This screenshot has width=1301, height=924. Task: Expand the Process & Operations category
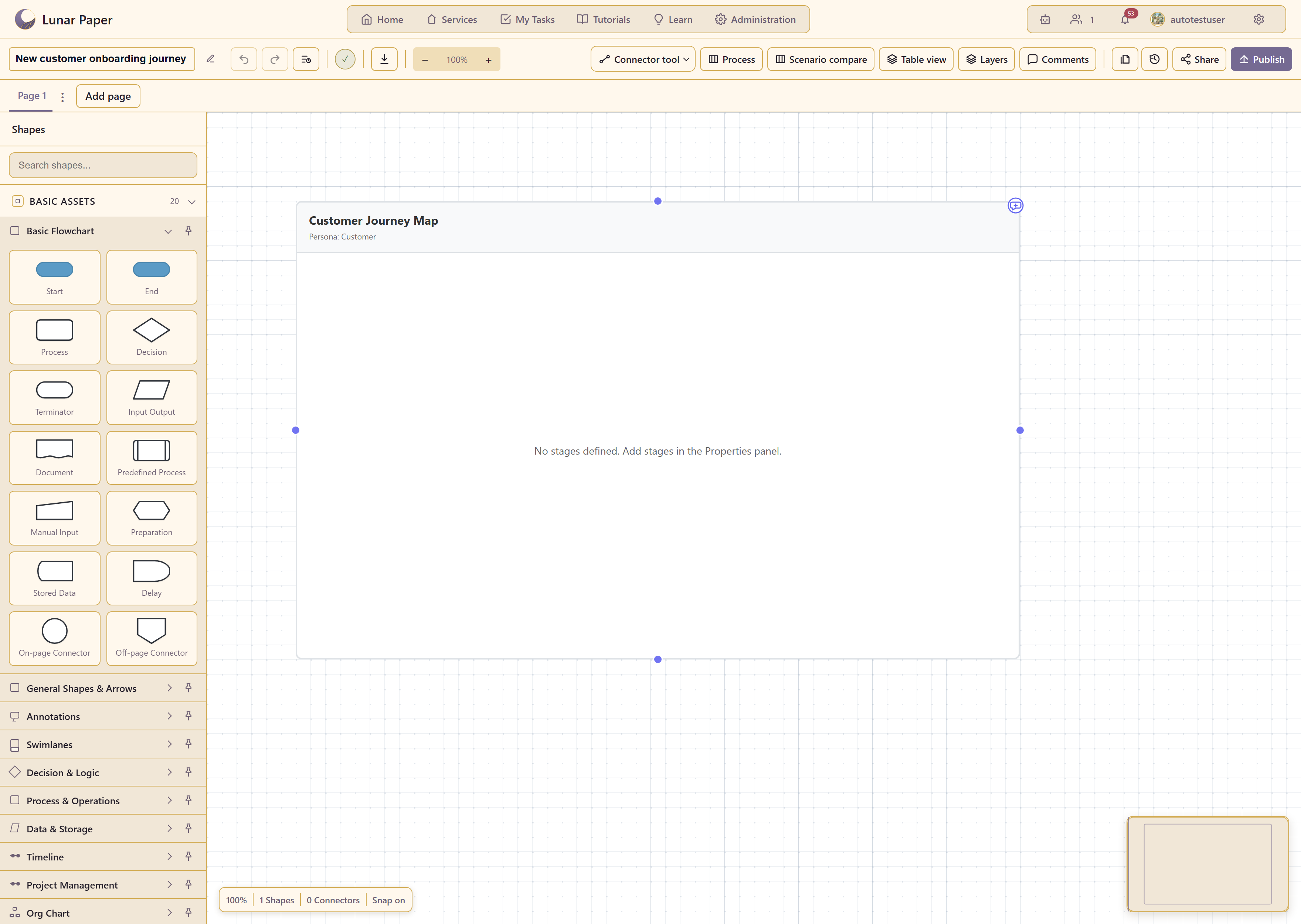point(169,800)
